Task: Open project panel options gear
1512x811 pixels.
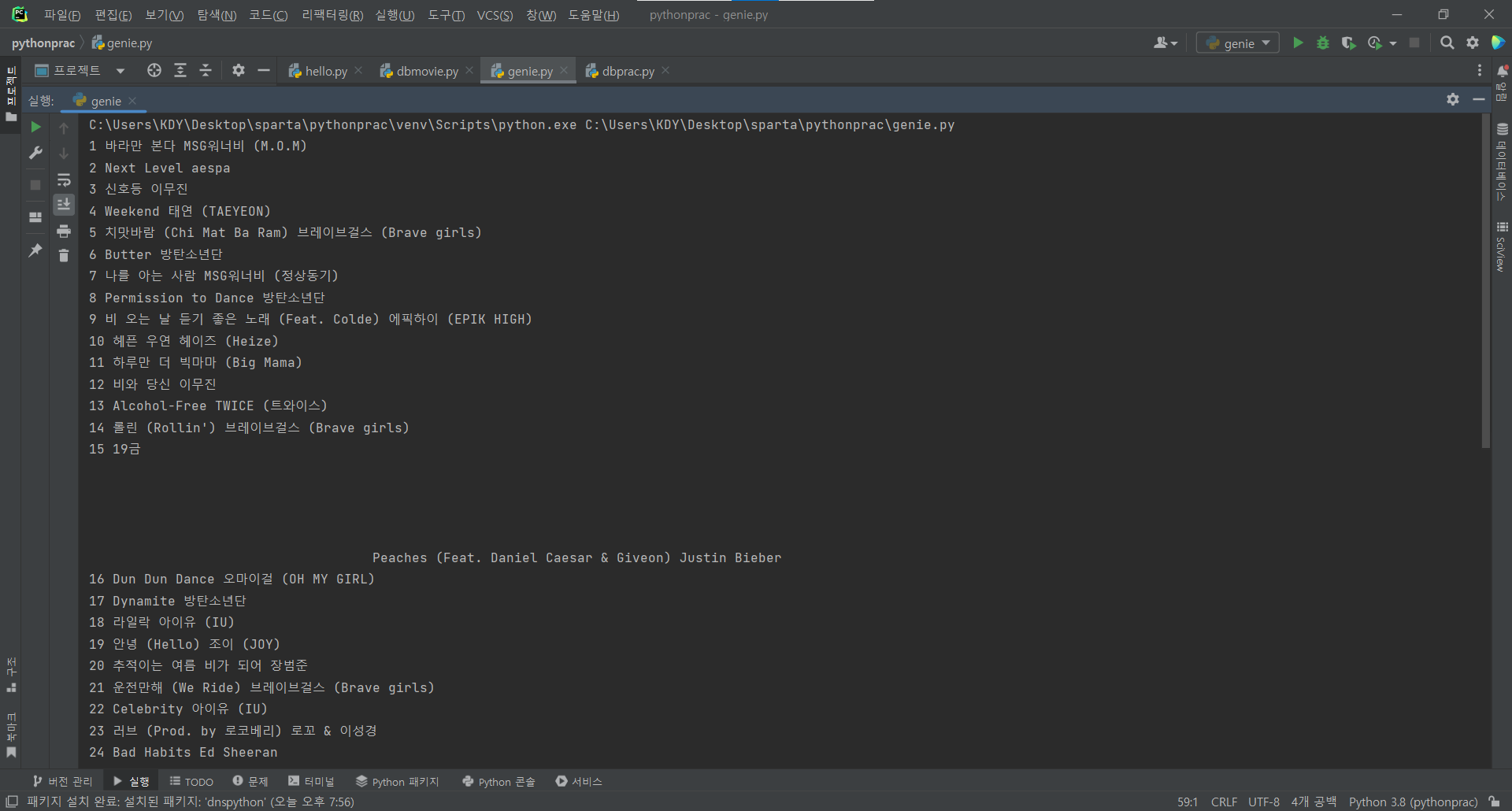Action: (x=239, y=71)
